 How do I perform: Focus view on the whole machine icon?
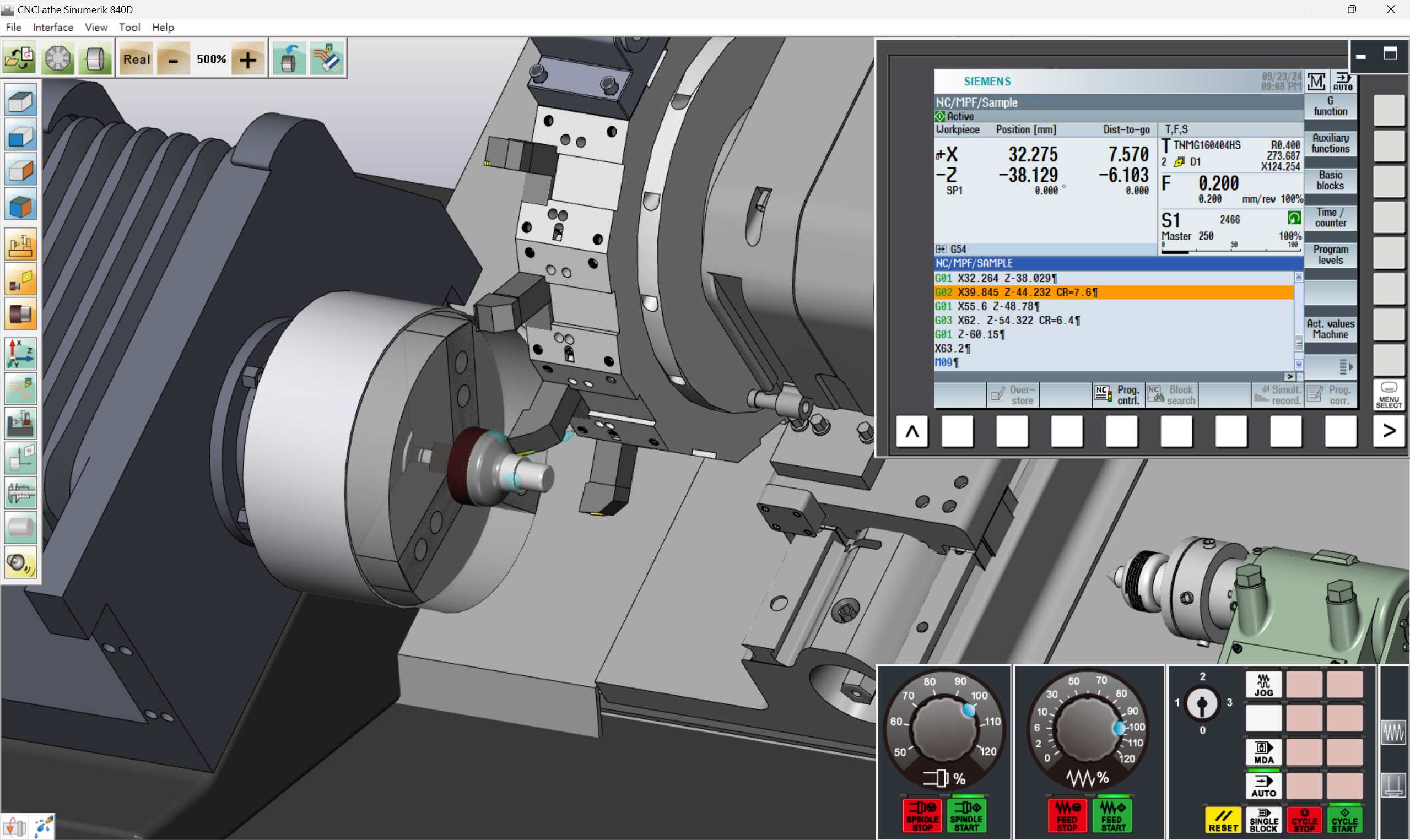(x=20, y=245)
